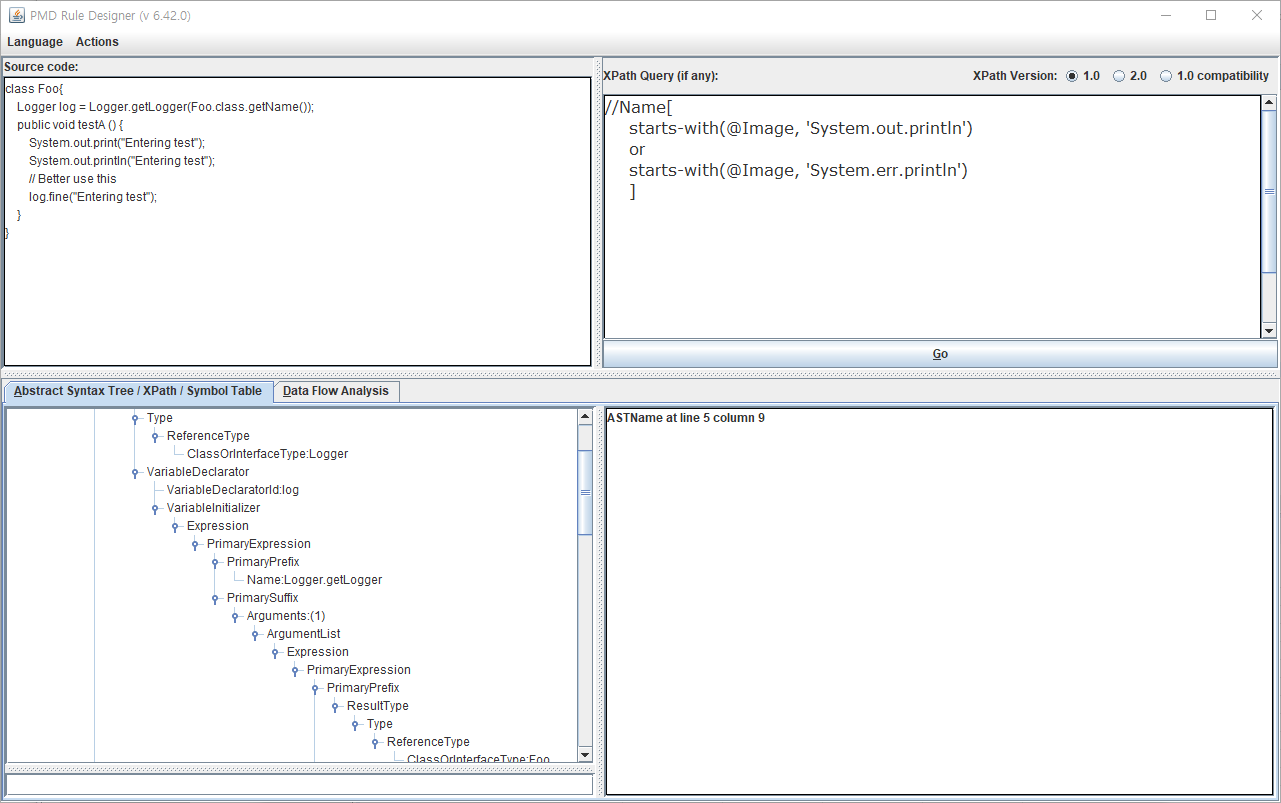This screenshot has width=1281, height=803.
Task: Maximize the PMD Rule Designer window
Action: pos(1211,15)
